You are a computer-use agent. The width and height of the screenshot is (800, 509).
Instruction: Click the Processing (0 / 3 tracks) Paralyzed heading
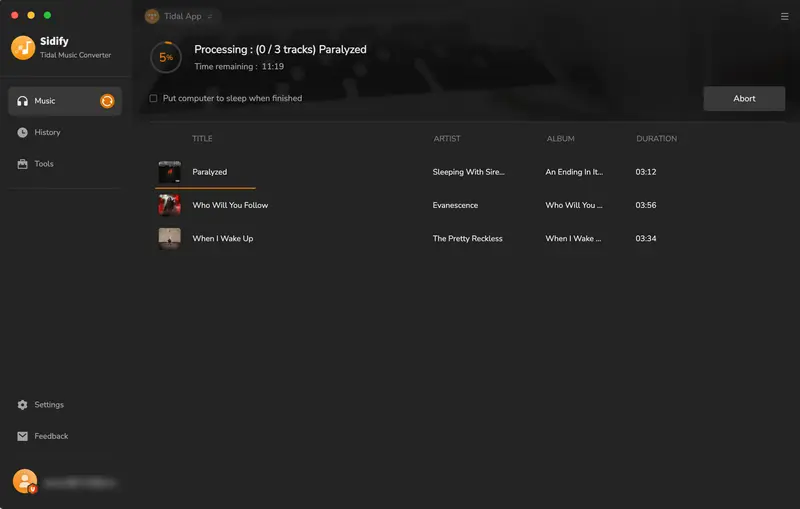click(x=280, y=49)
